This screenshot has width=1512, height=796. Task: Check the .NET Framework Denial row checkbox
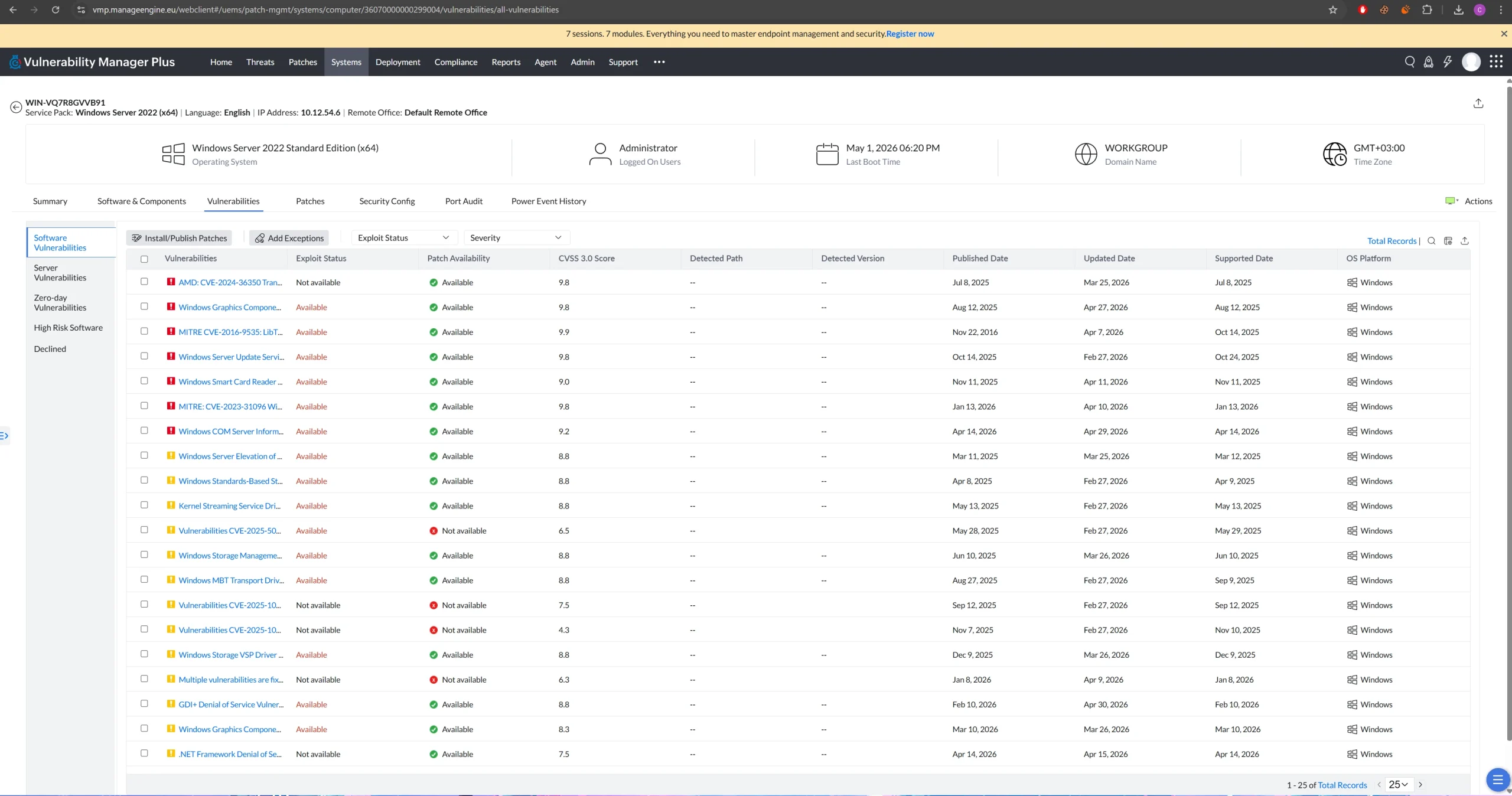tap(144, 753)
